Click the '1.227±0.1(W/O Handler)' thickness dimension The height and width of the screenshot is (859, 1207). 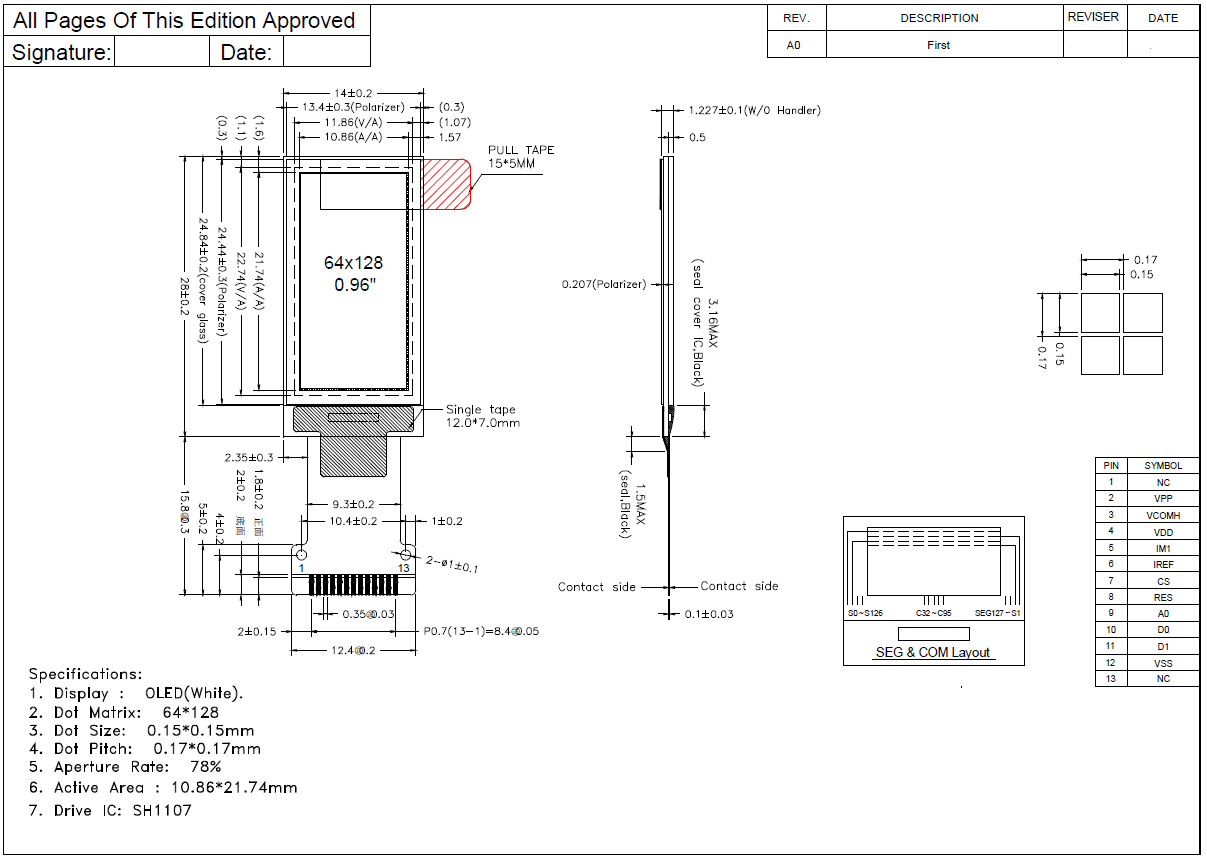(x=754, y=110)
